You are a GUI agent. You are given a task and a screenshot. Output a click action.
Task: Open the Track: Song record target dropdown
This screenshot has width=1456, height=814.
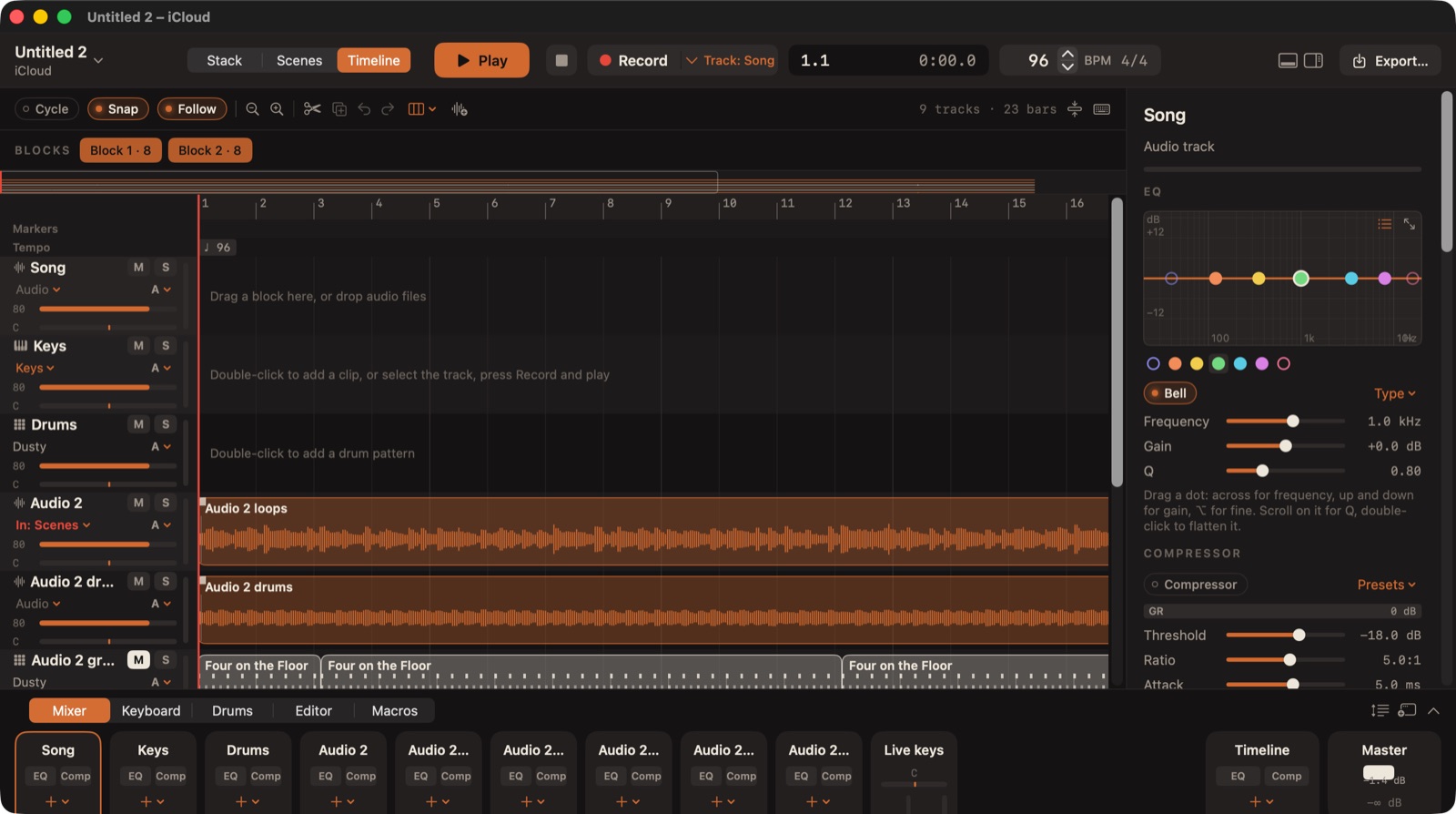[731, 61]
